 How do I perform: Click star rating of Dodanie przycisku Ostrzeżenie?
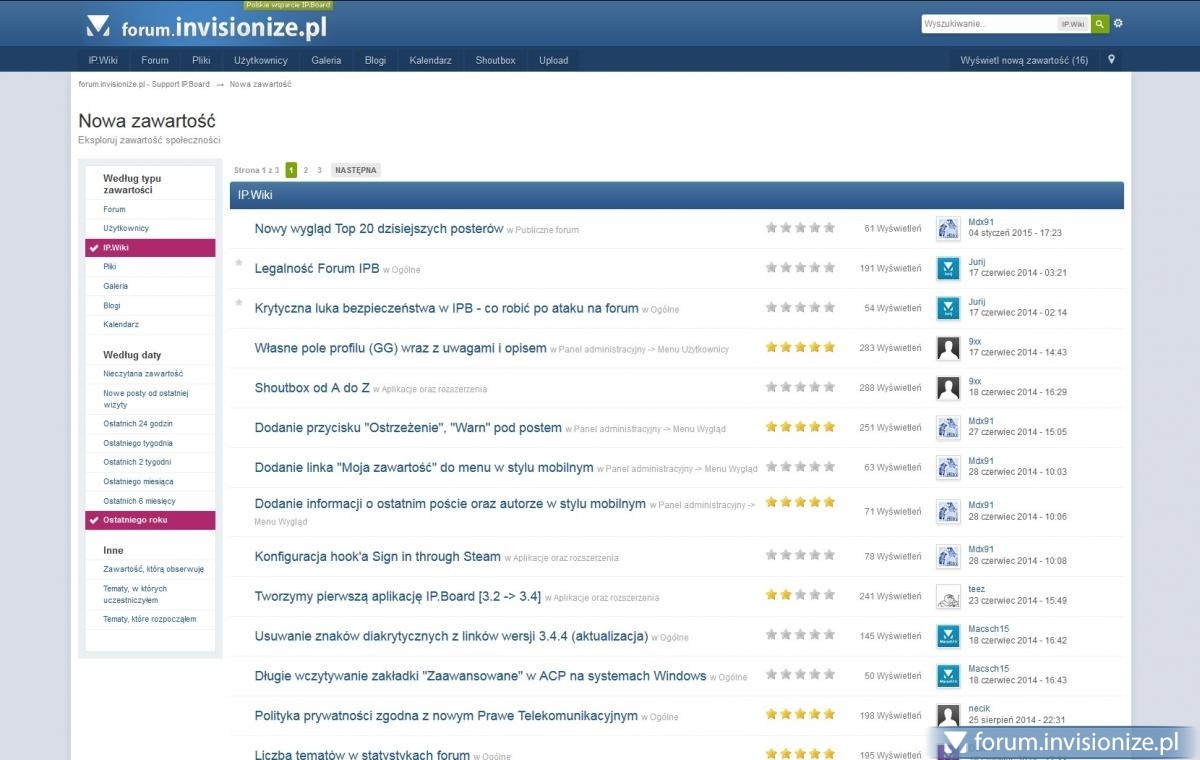pos(800,427)
